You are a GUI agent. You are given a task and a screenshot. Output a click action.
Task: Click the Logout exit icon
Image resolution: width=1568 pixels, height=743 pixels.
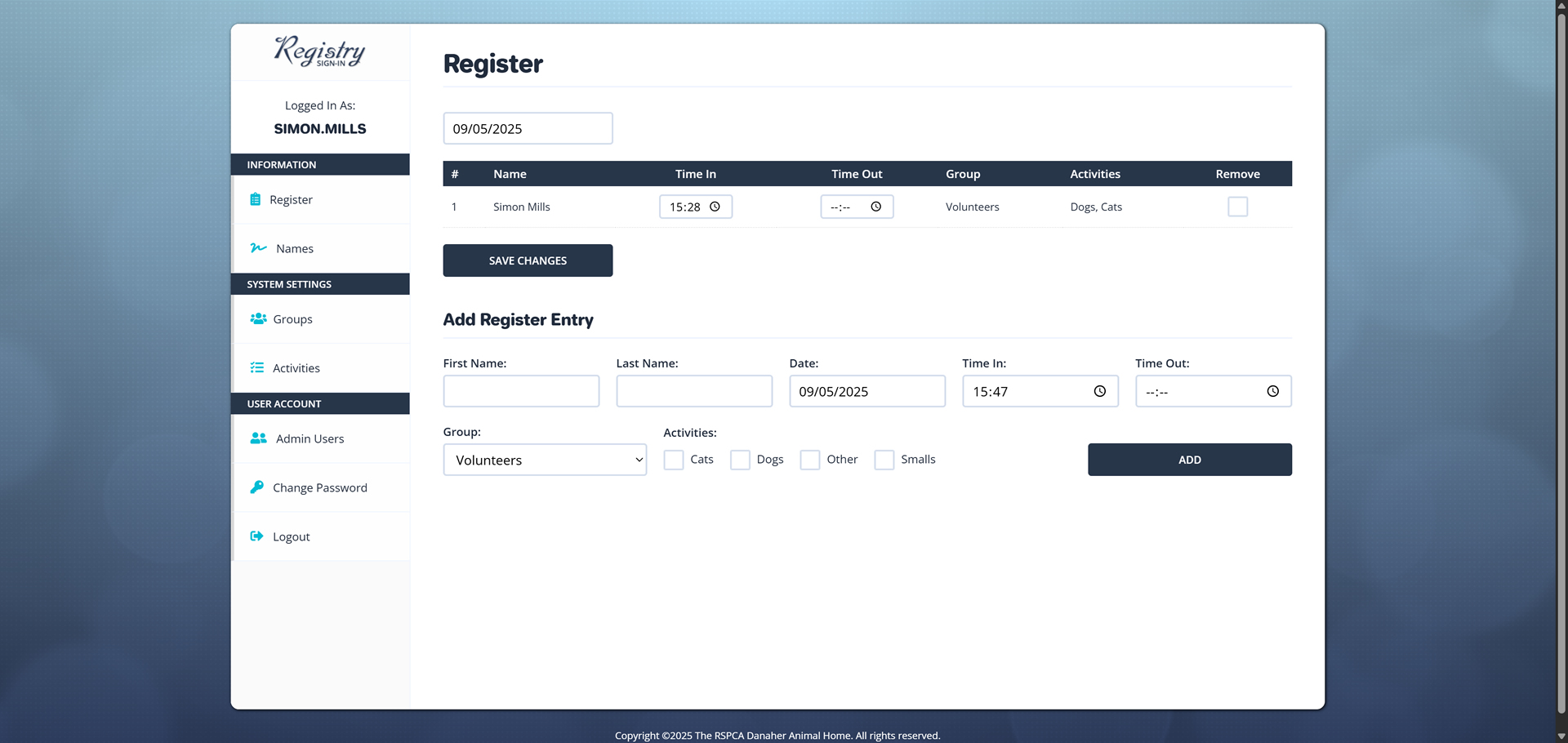click(x=257, y=536)
